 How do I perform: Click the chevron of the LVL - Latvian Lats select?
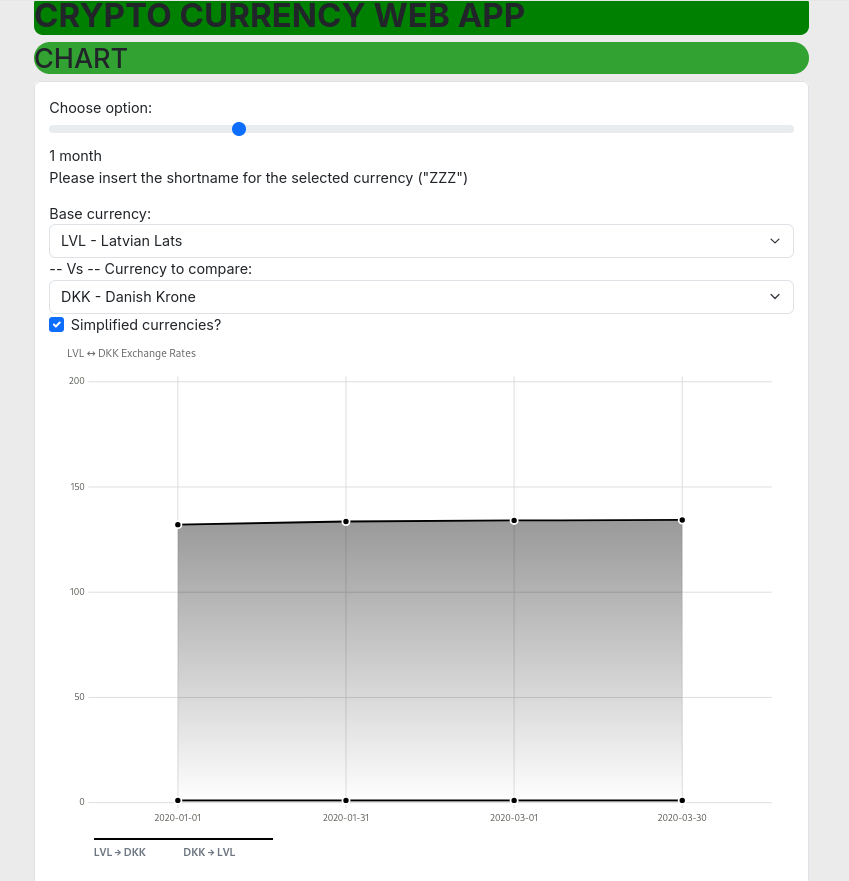775,241
